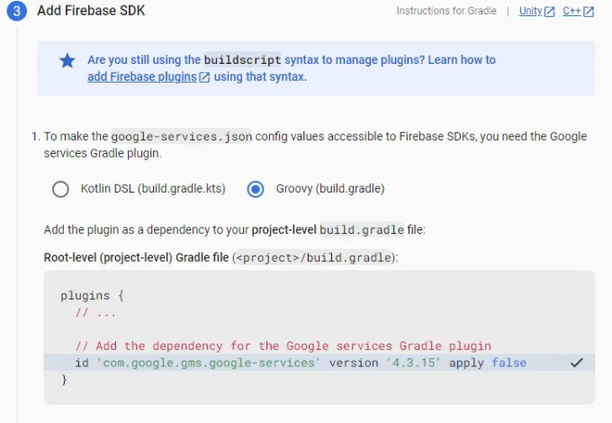
Task: Click the step 3 number badge
Action: point(17,11)
